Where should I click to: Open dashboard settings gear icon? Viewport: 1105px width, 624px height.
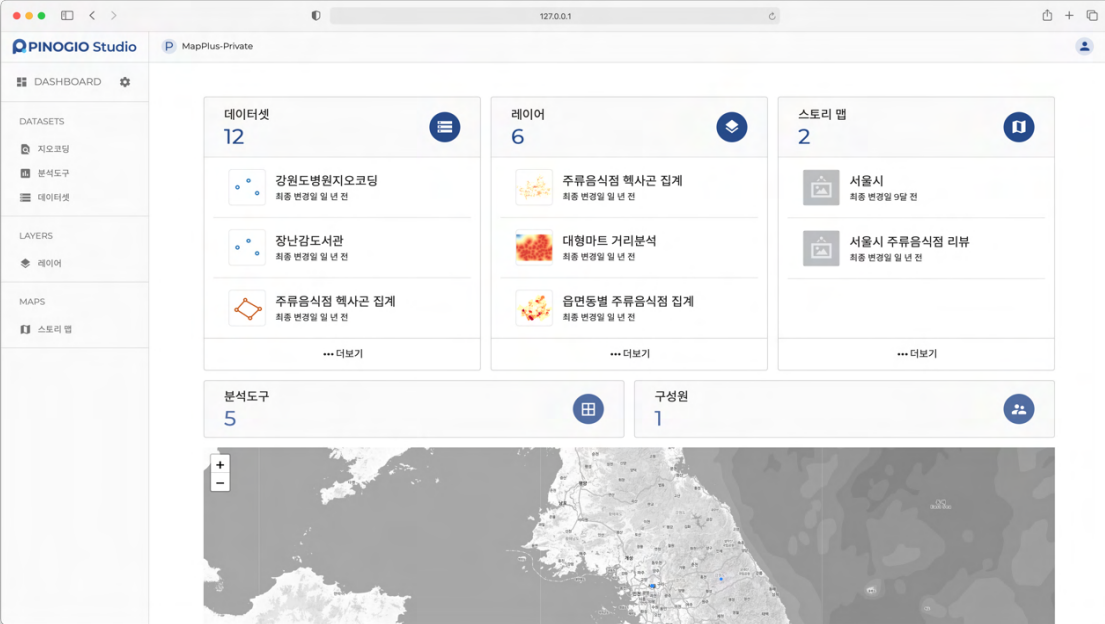click(125, 82)
